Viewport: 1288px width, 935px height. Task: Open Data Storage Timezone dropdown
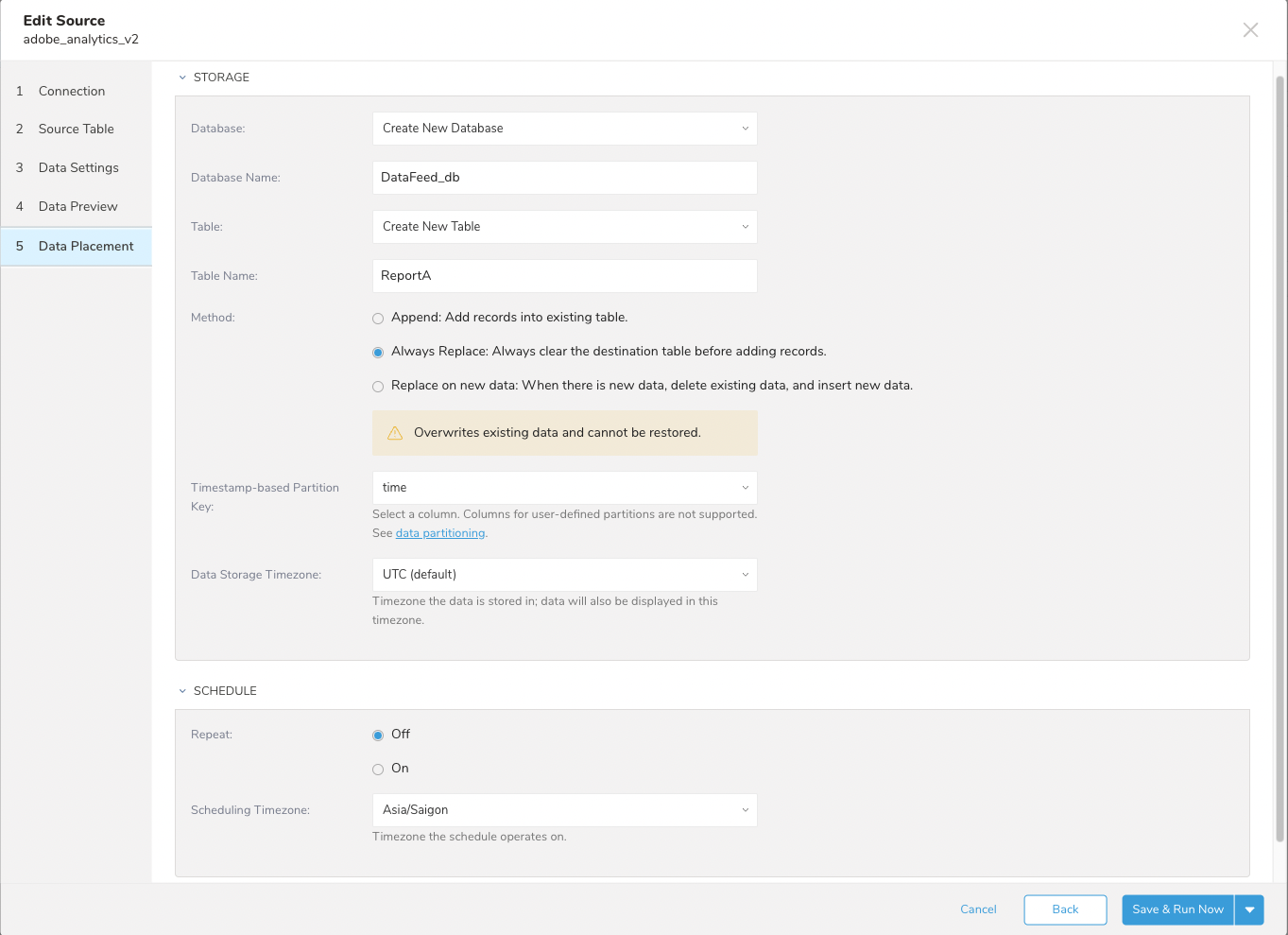coord(564,575)
